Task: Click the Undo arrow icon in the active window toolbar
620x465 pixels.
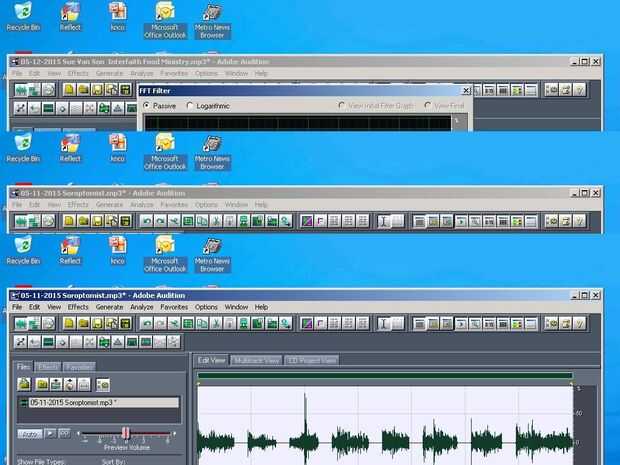Action: (x=146, y=323)
